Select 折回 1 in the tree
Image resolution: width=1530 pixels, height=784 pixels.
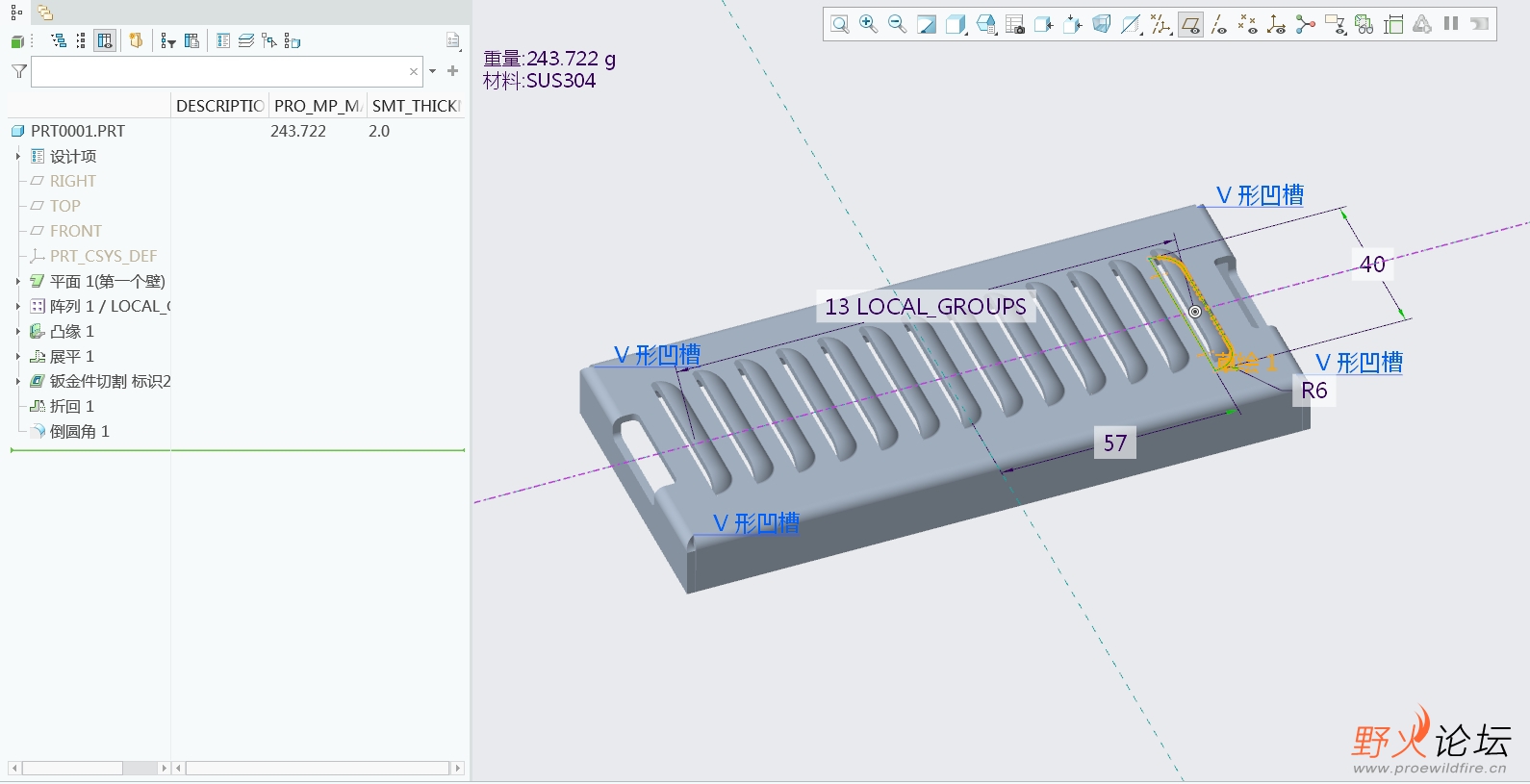pos(72,406)
